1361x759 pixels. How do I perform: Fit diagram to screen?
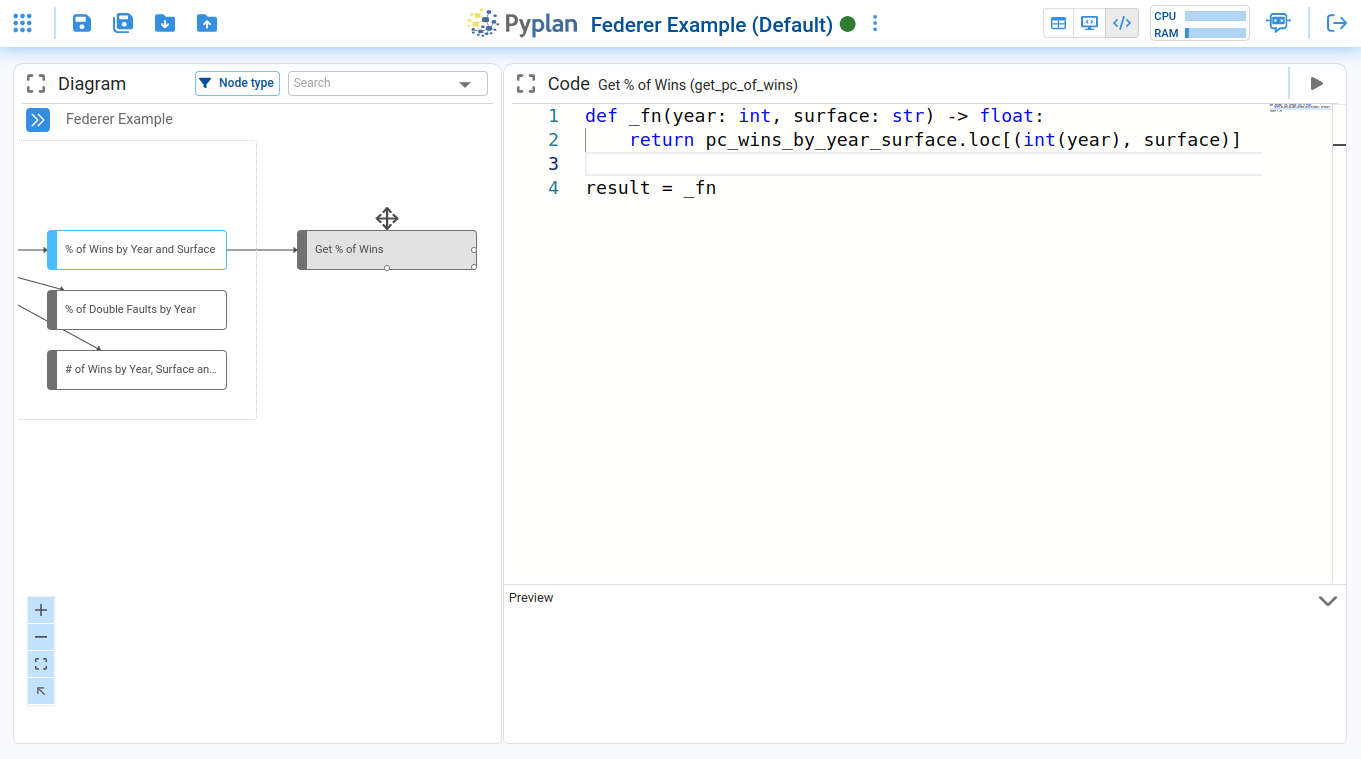click(x=41, y=663)
